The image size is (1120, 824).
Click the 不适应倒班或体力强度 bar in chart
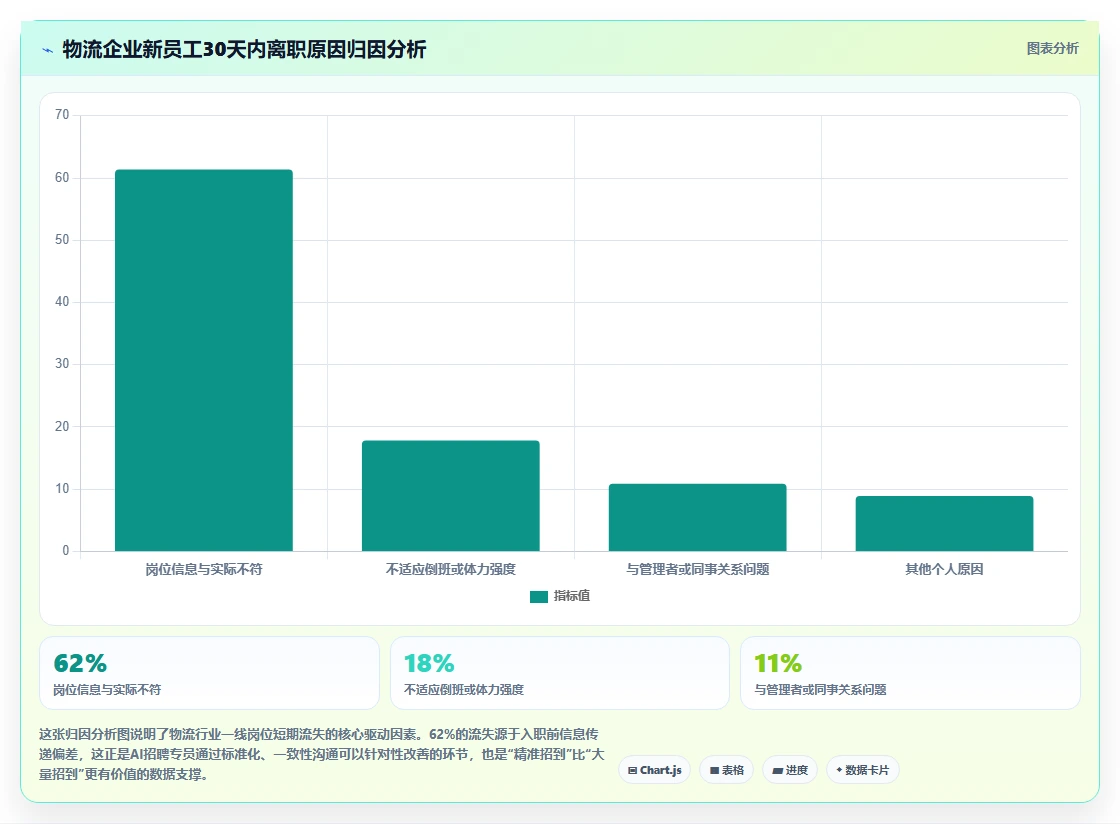coord(451,496)
